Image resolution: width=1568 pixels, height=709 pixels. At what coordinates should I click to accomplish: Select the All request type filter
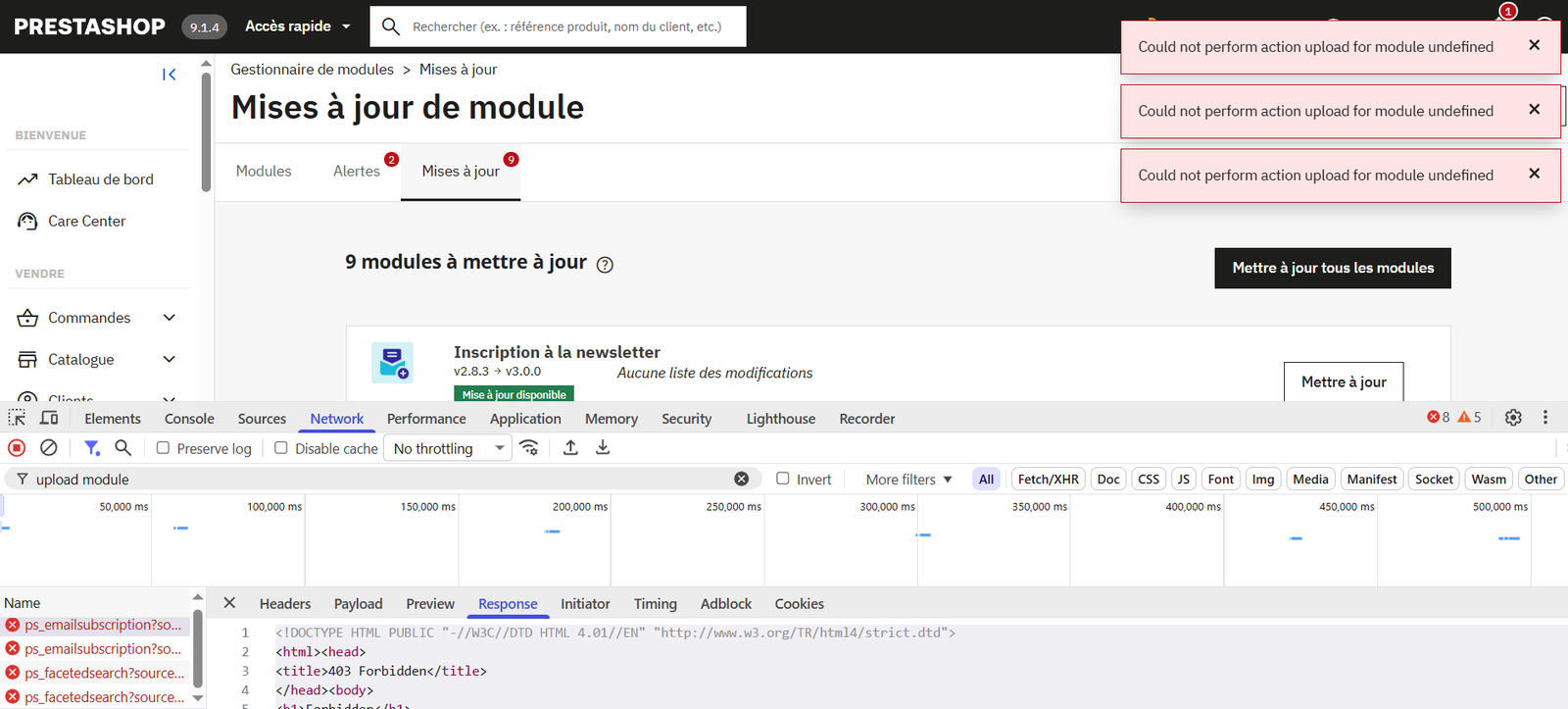click(986, 480)
